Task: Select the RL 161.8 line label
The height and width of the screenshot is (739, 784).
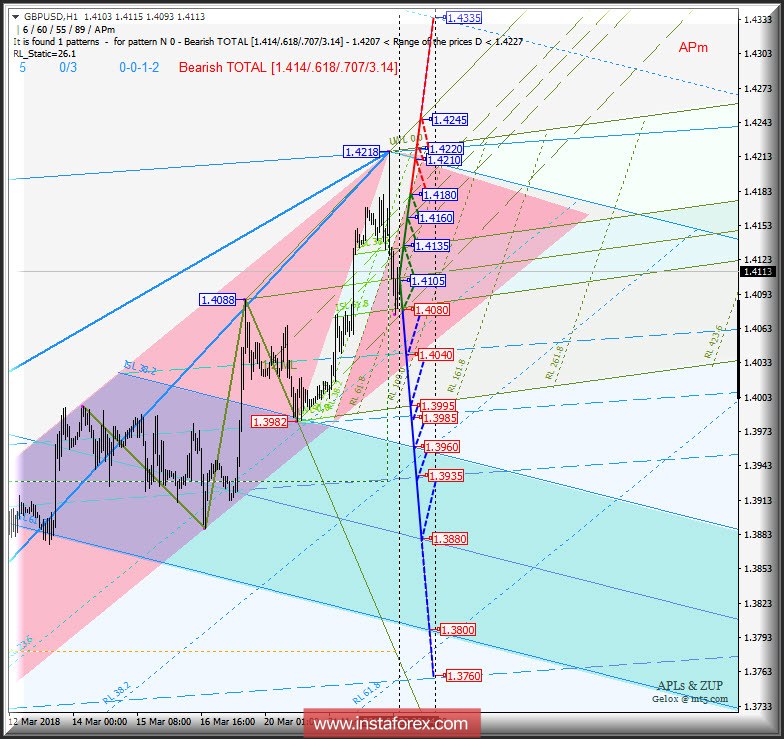Action: [456, 376]
